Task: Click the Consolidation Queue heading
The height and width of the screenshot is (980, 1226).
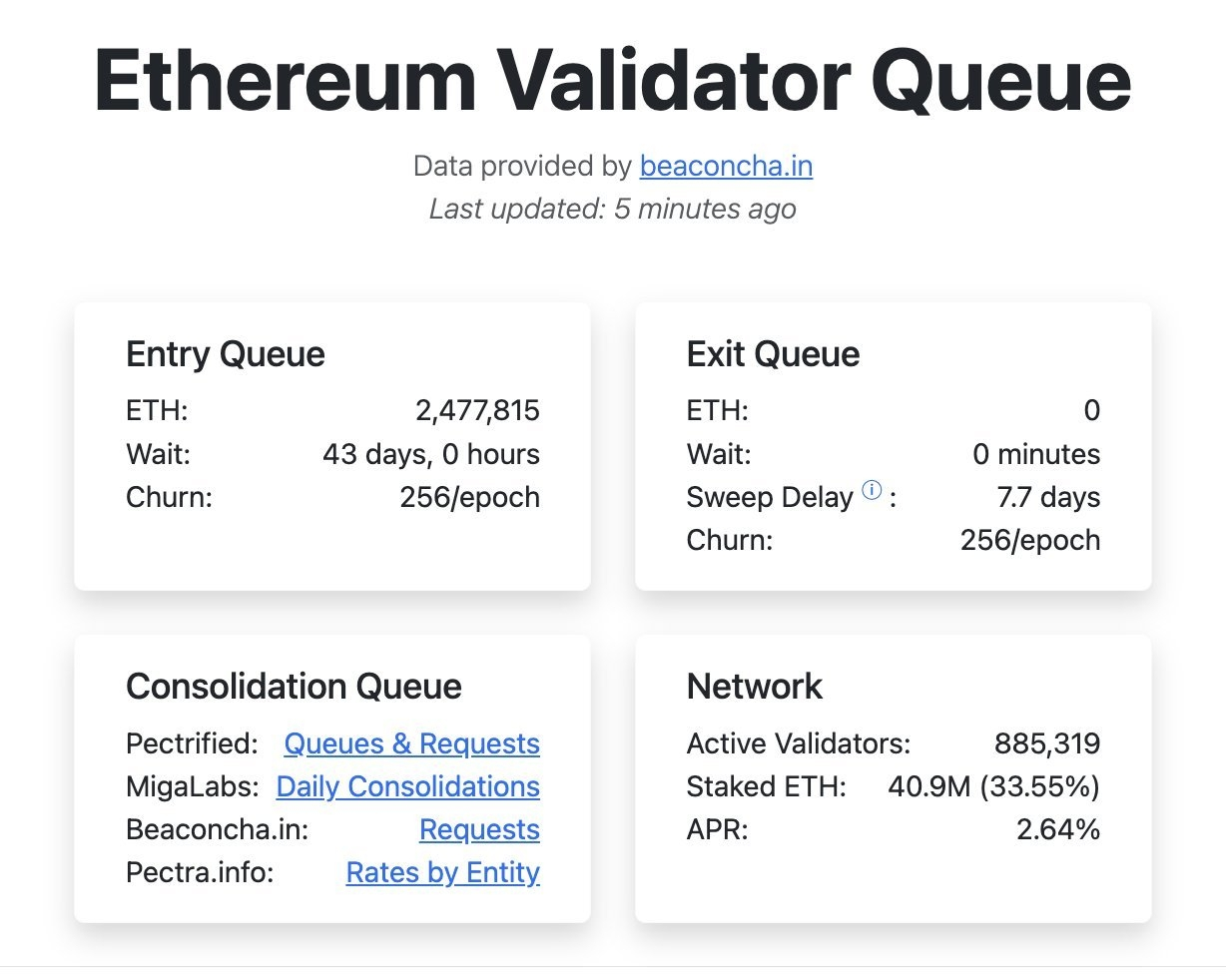Action: tap(294, 686)
